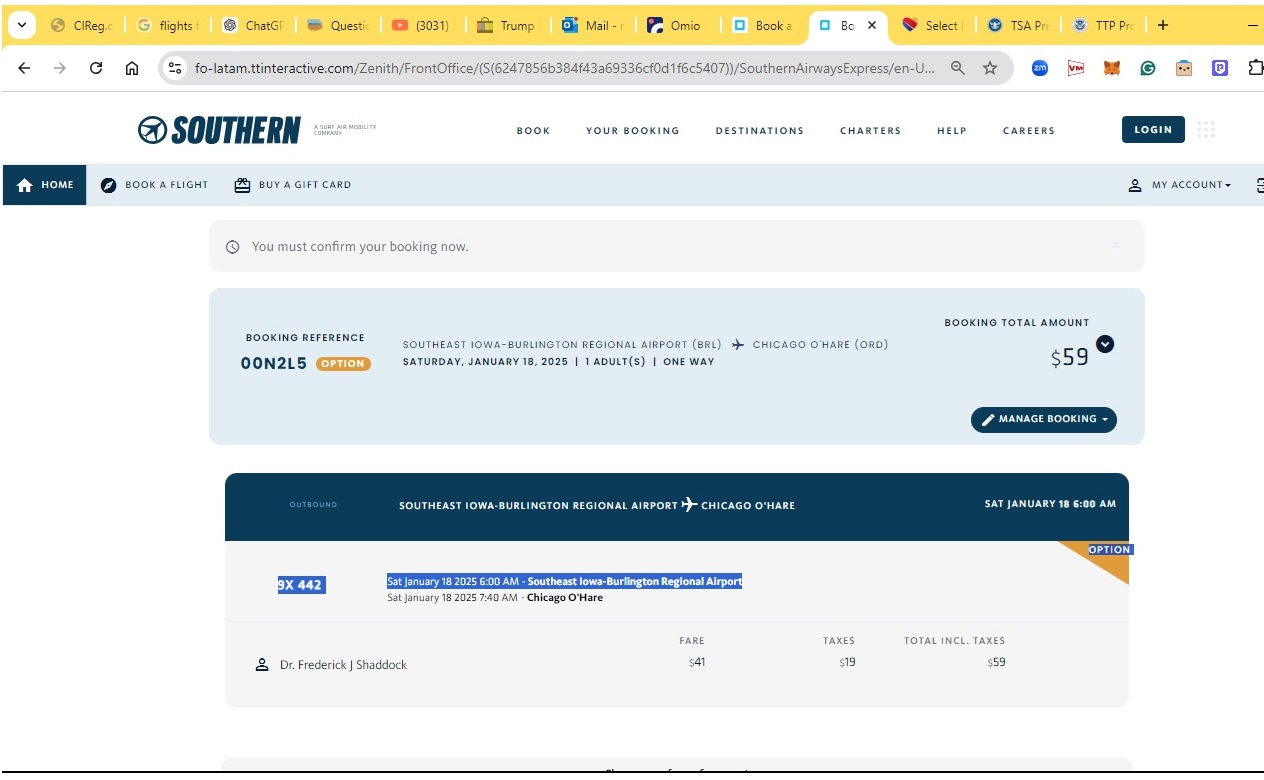Open the Destinations menu item
This screenshot has width=1264, height=780.
click(x=760, y=131)
